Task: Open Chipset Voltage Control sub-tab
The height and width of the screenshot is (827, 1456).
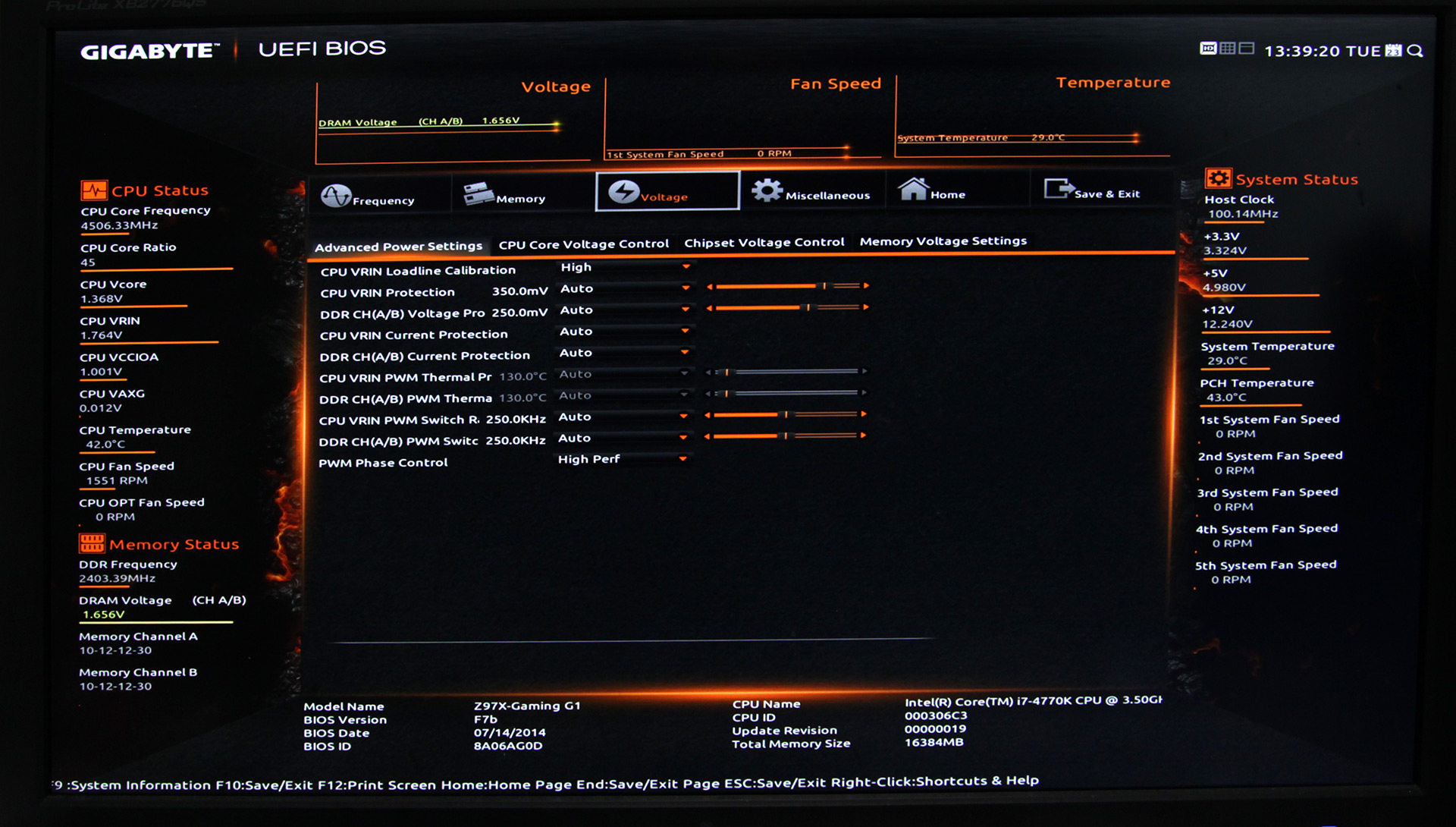Action: (764, 243)
